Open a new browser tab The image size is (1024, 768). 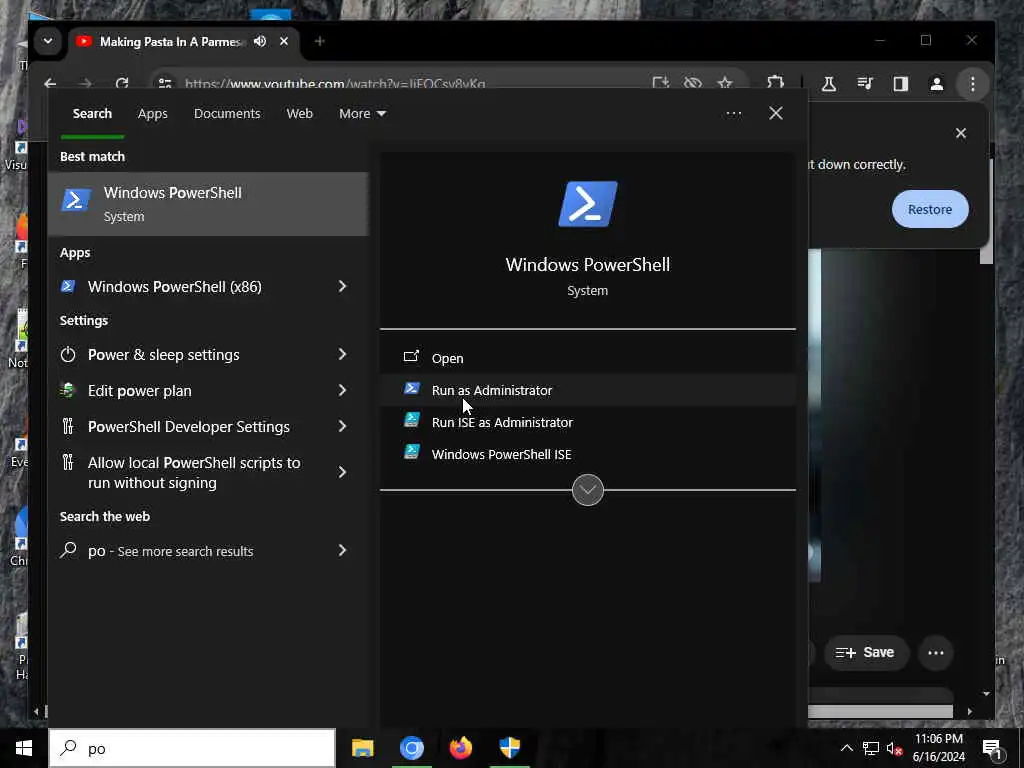pos(319,41)
